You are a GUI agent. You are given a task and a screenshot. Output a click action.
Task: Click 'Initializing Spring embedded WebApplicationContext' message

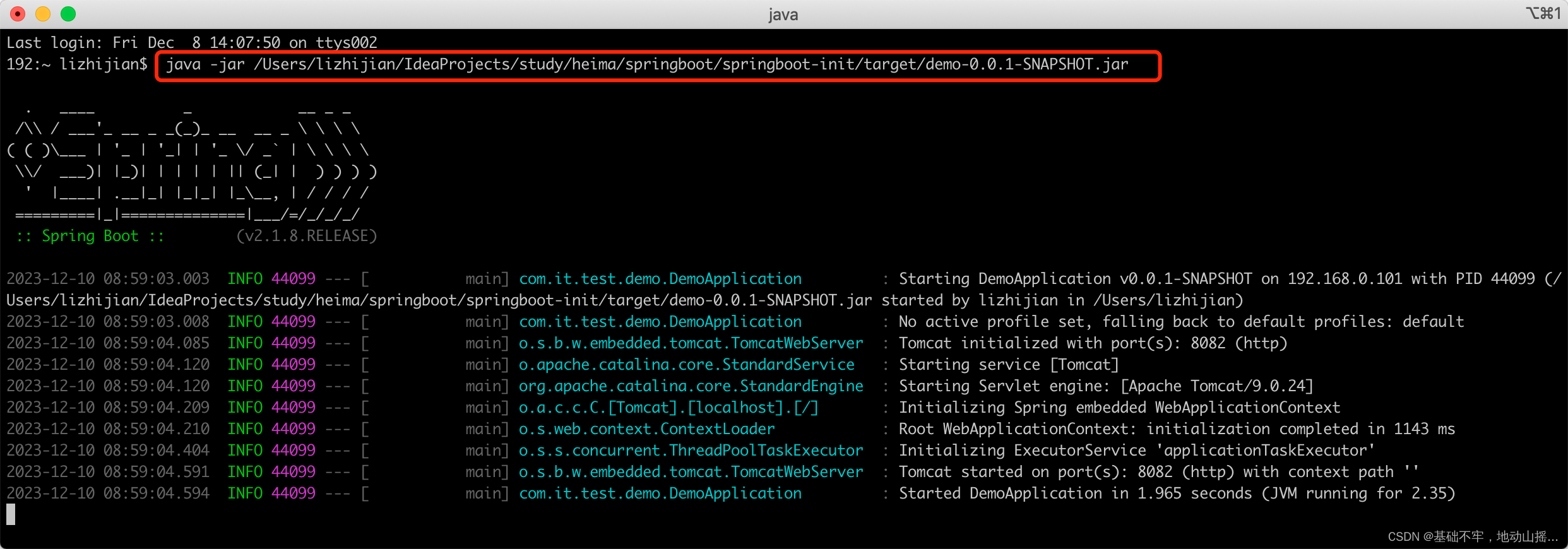(1119, 408)
